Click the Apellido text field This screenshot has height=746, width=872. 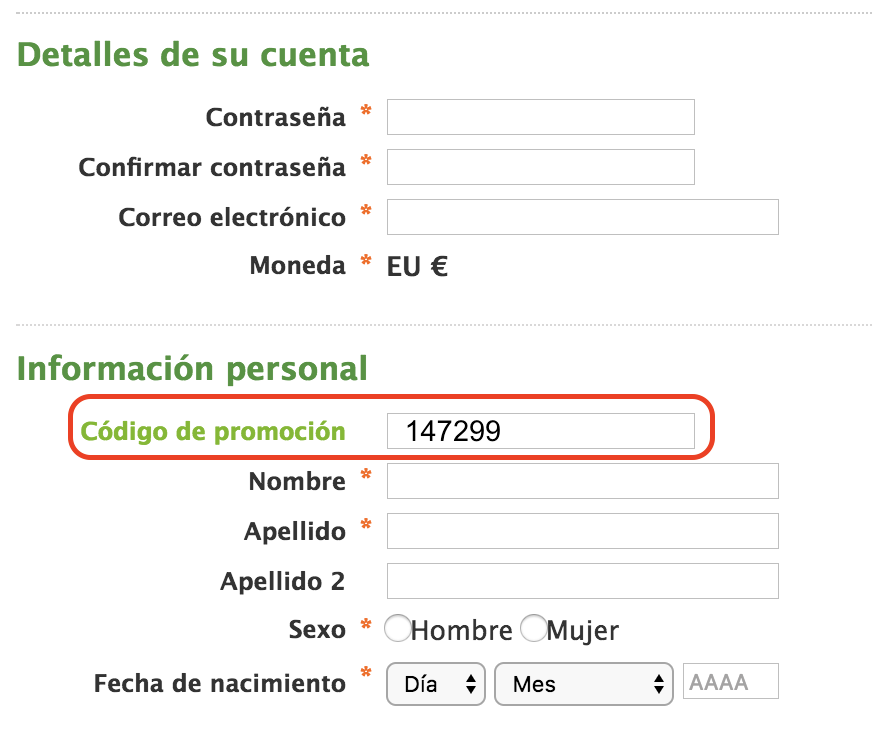coord(583,531)
